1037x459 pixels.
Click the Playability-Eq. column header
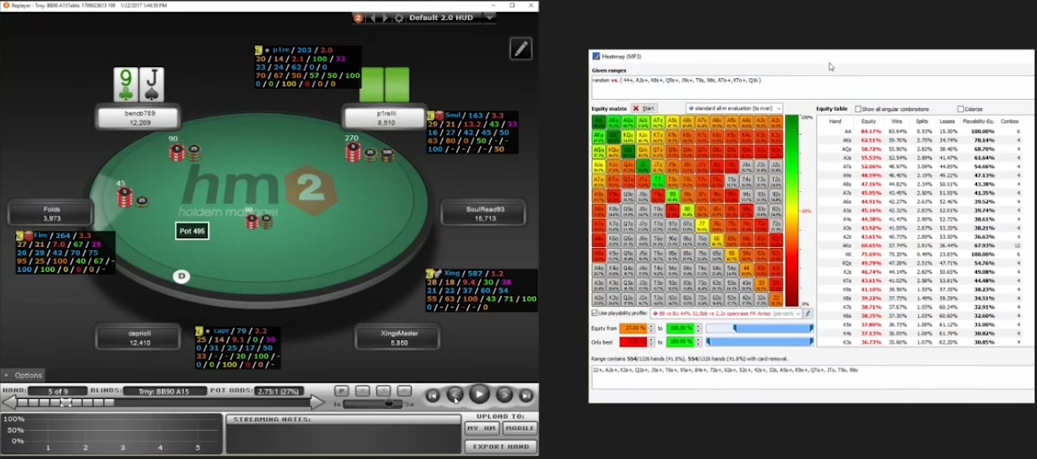tap(977, 122)
